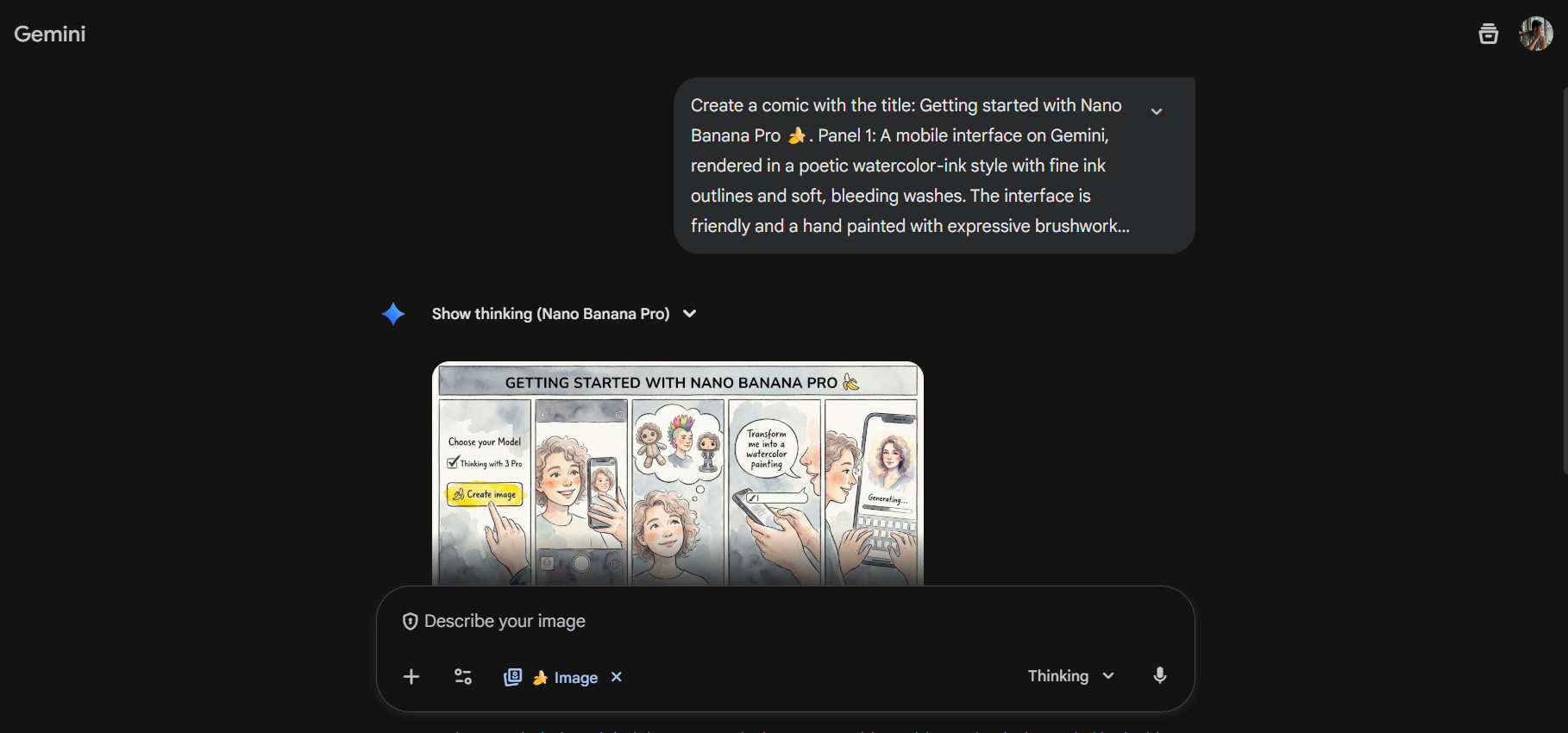
Task: Open the user profile avatar
Action: (x=1536, y=34)
